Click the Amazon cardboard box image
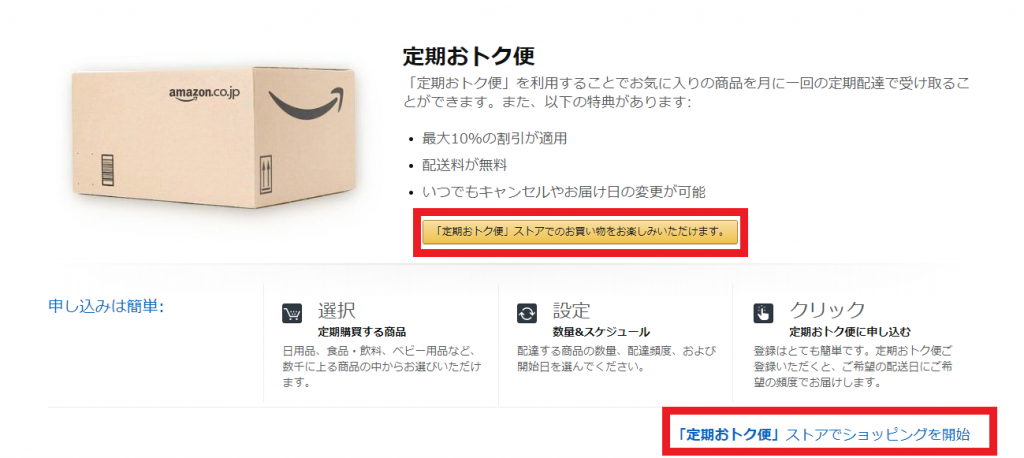This screenshot has width=1024, height=458. [214, 138]
